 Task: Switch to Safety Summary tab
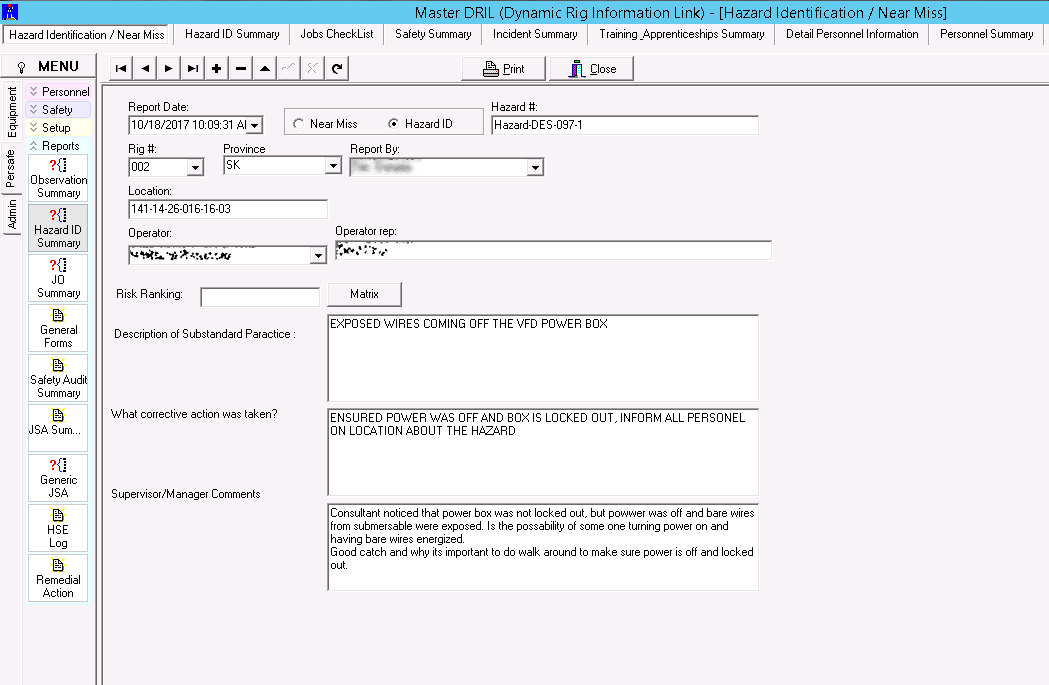433,34
